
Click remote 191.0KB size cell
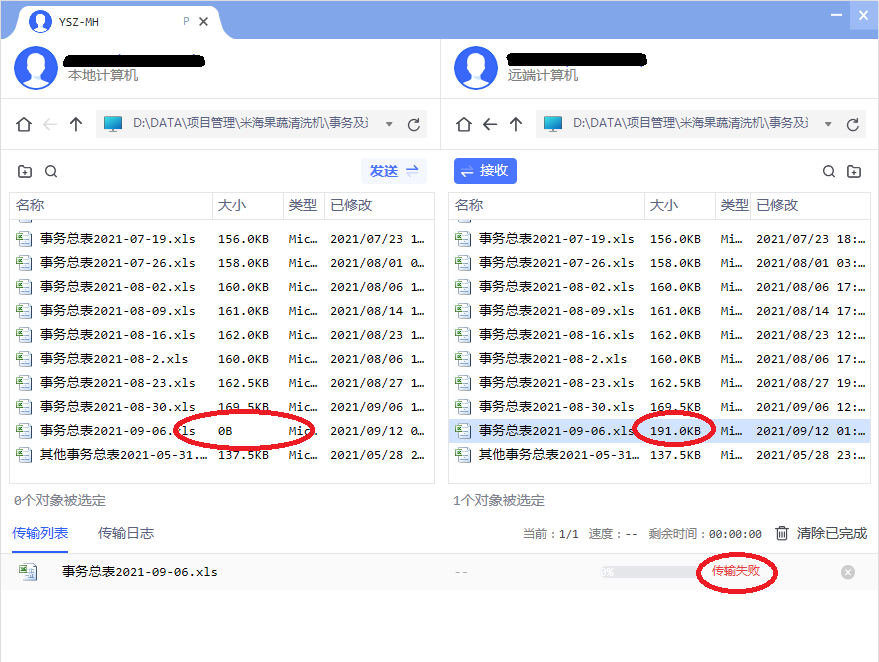pos(675,431)
